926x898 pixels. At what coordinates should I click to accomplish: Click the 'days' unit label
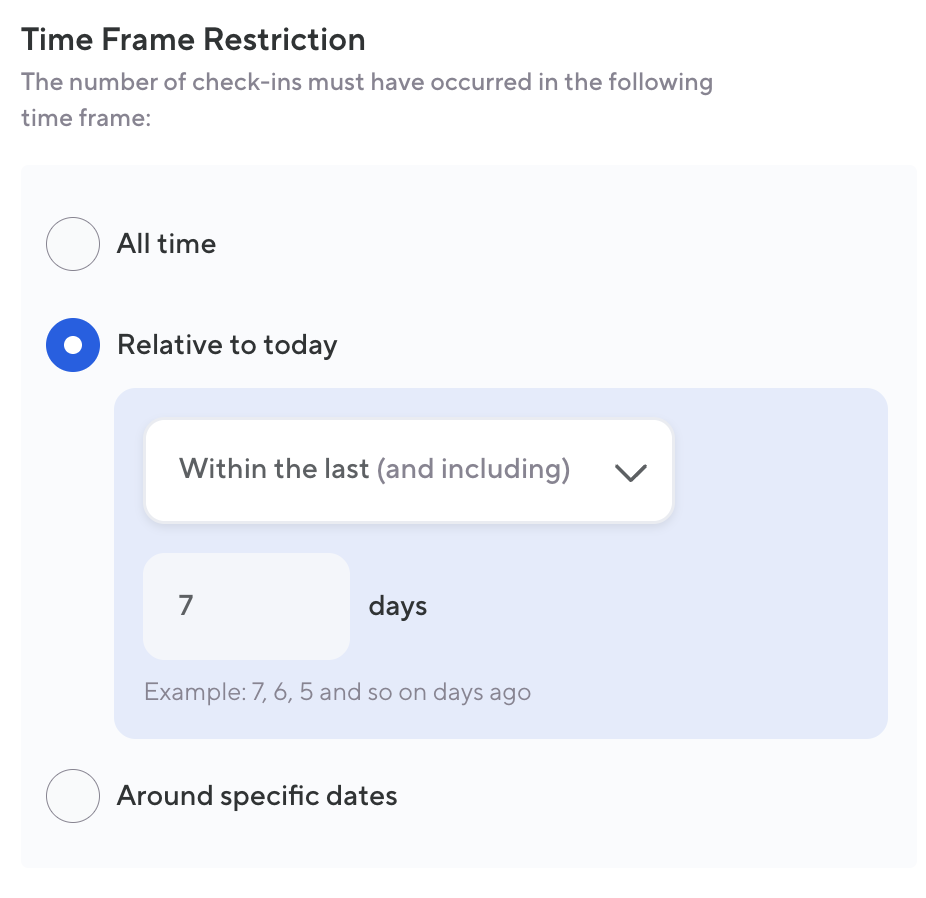point(397,606)
